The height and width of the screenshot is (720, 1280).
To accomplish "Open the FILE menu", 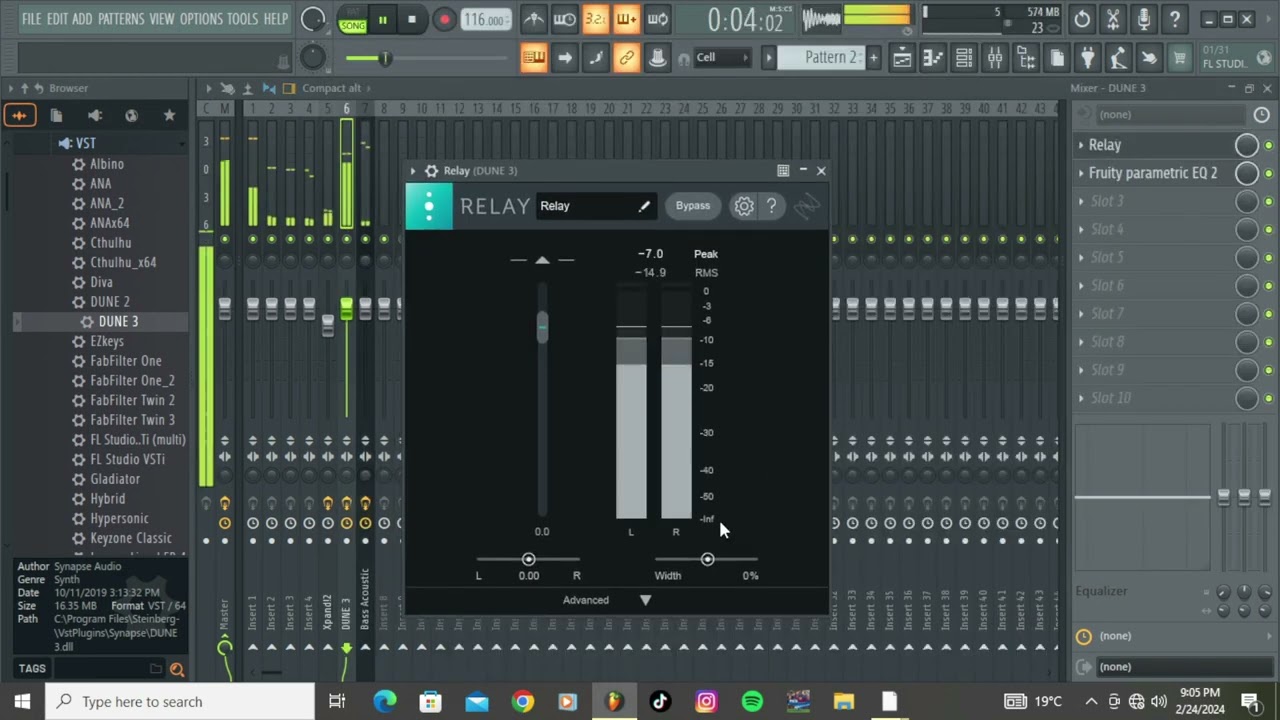I will tap(31, 19).
